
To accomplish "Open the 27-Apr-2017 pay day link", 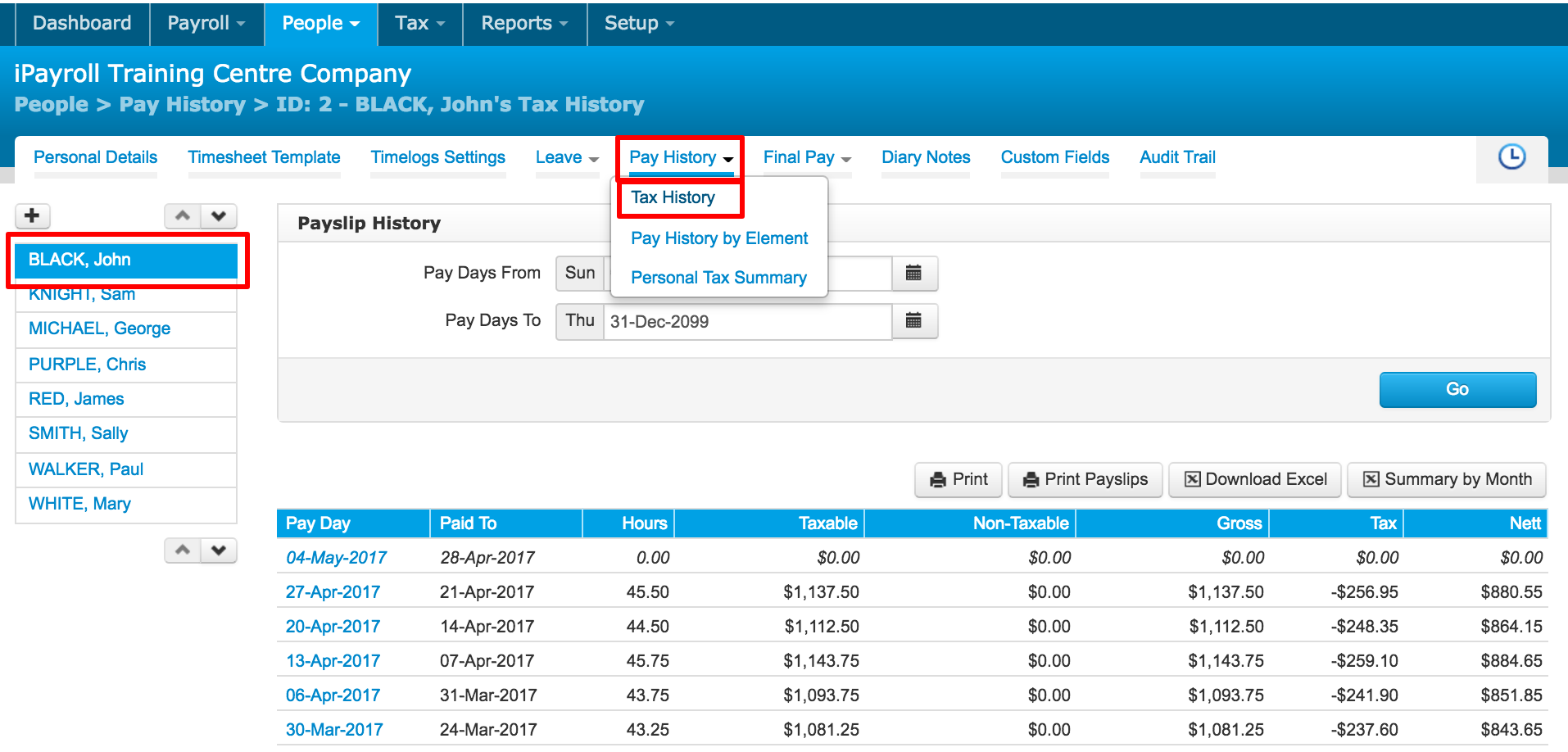I will point(333,592).
